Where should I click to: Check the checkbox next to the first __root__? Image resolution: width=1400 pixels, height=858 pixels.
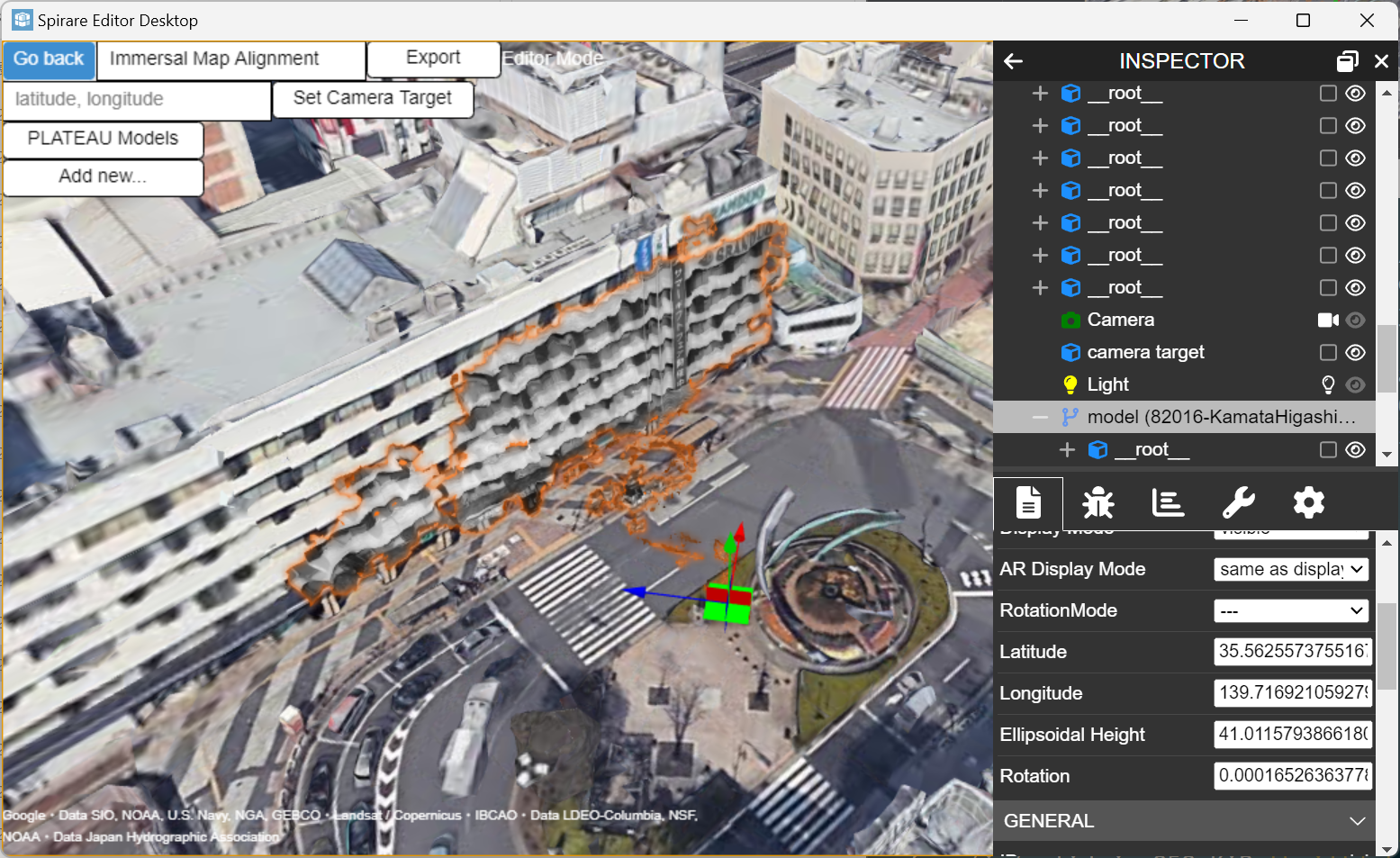[1328, 93]
